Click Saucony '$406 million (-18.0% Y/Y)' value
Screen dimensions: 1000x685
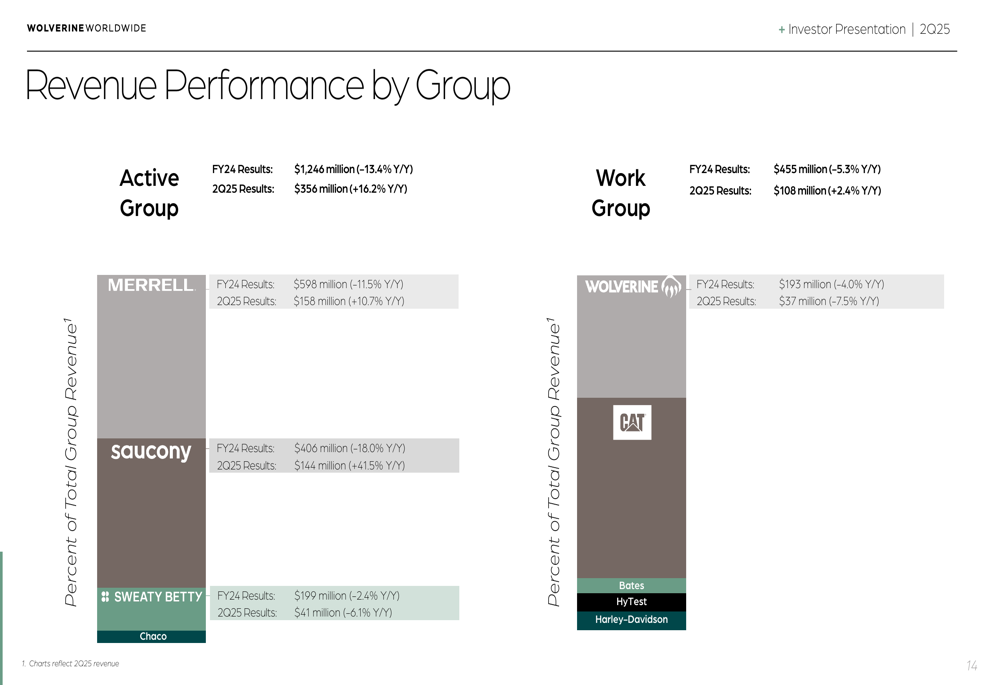point(349,448)
